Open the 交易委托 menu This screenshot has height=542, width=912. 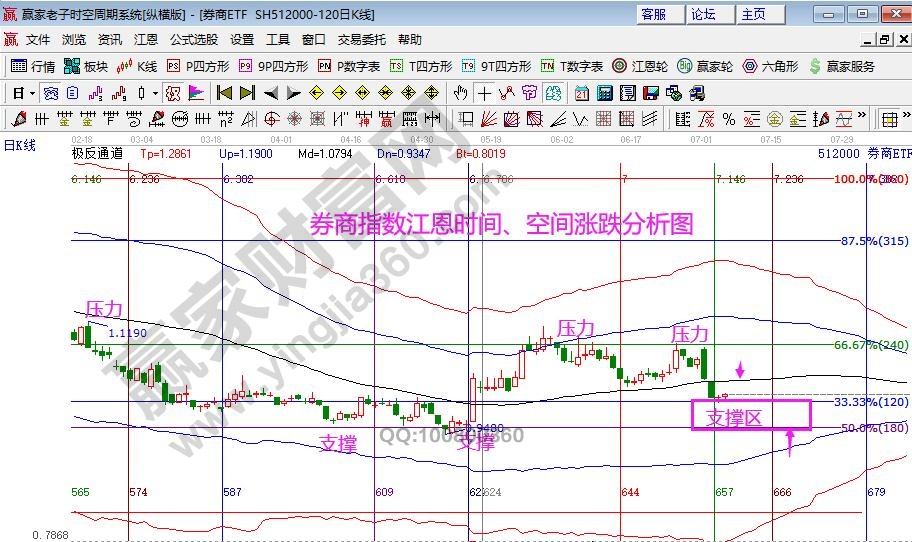pos(361,40)
